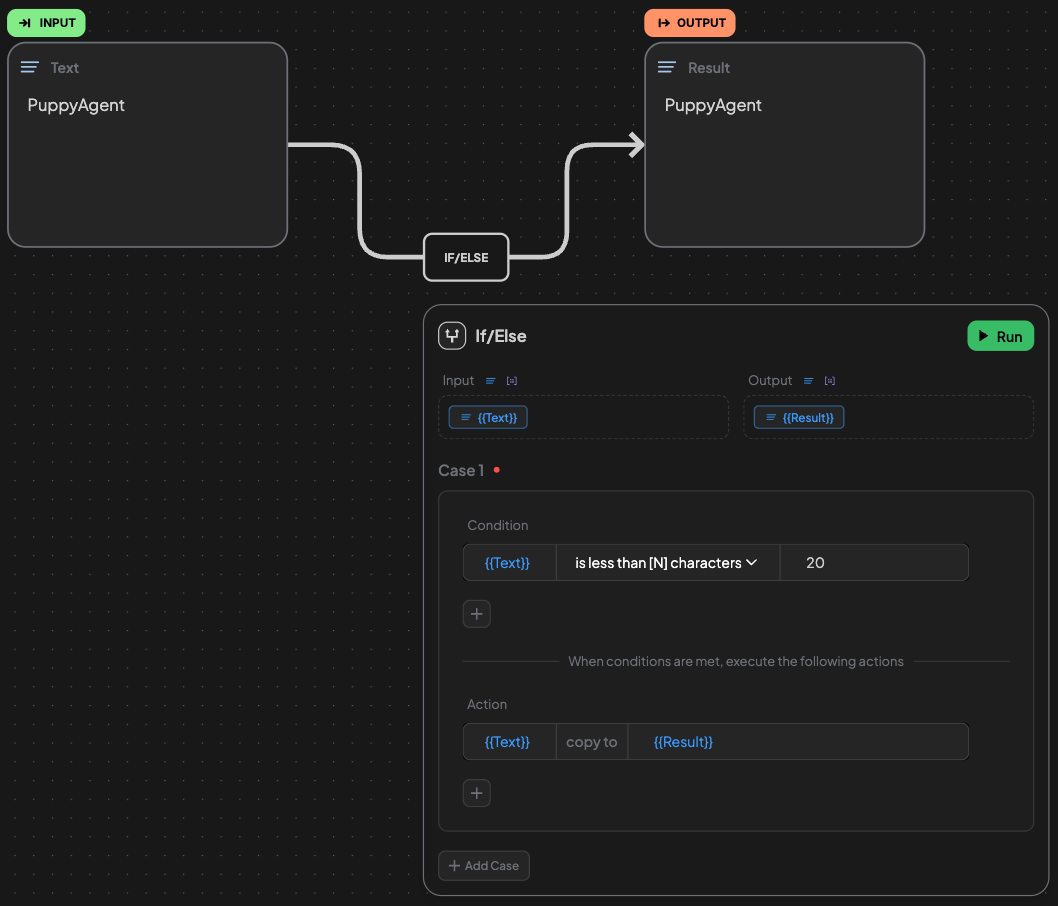Viewport: 1058px width, 906px height.
Task: Click the lines icon in the Result block header
Action: tap(667, 68)
